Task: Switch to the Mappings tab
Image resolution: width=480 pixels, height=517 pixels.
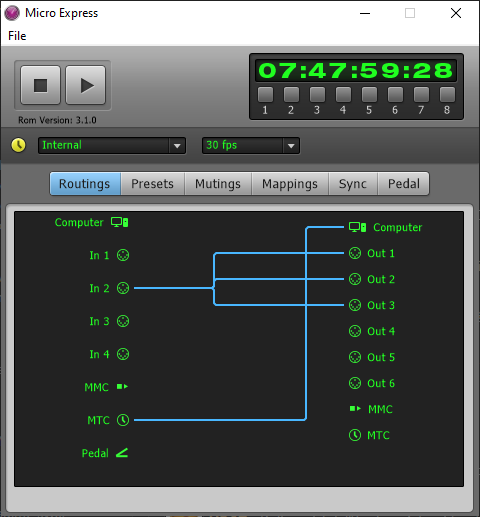Action: 290,184
